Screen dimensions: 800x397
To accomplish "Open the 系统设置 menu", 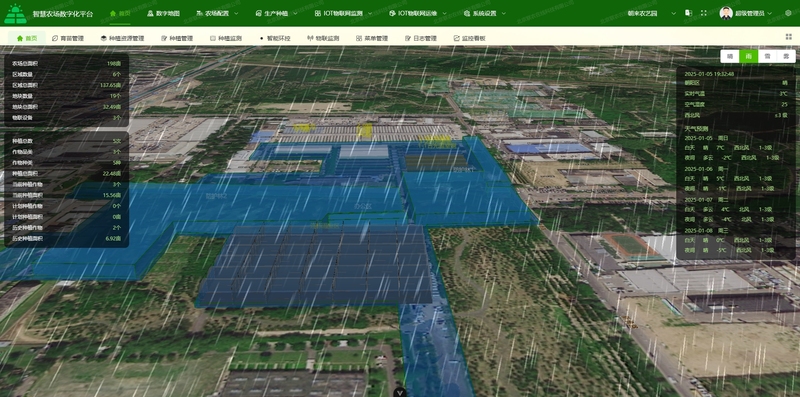I will 485,14.
